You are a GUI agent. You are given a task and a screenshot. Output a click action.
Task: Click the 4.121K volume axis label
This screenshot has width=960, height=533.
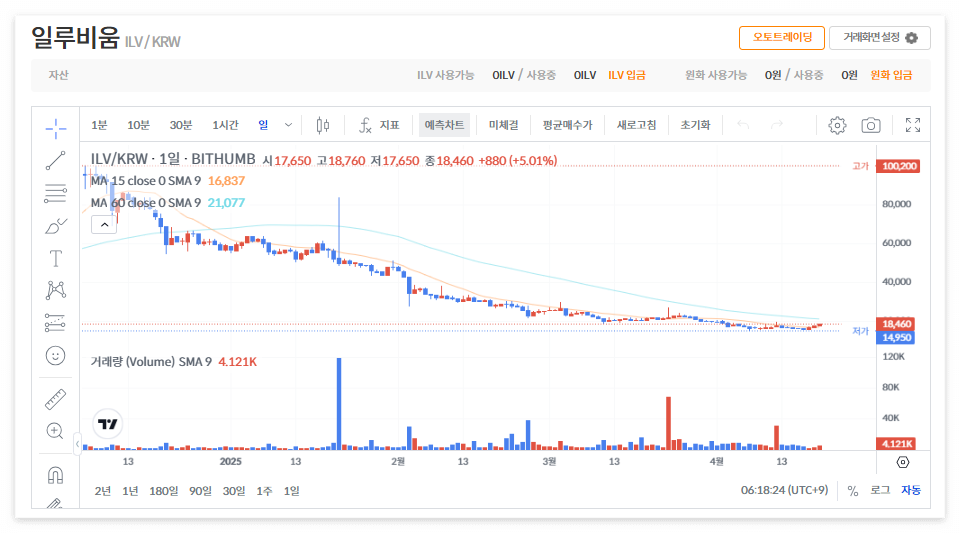(896, 444)
